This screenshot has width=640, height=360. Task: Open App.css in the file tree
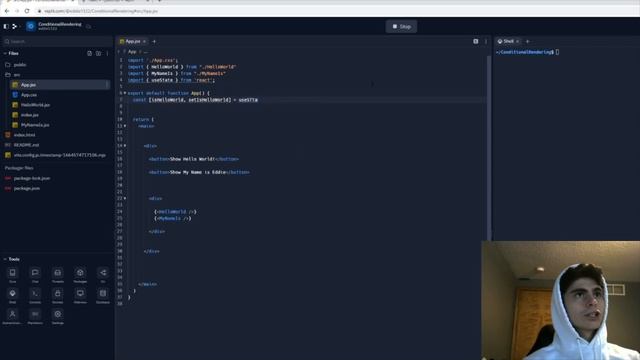click(x=60, y=95)
